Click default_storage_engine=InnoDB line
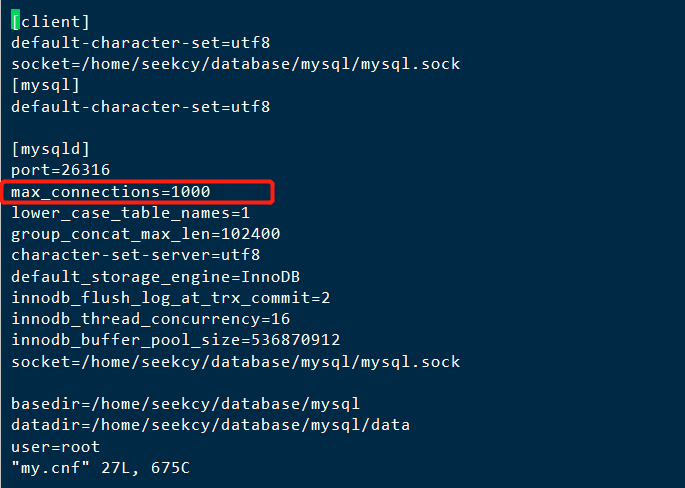 pos(156,277)
